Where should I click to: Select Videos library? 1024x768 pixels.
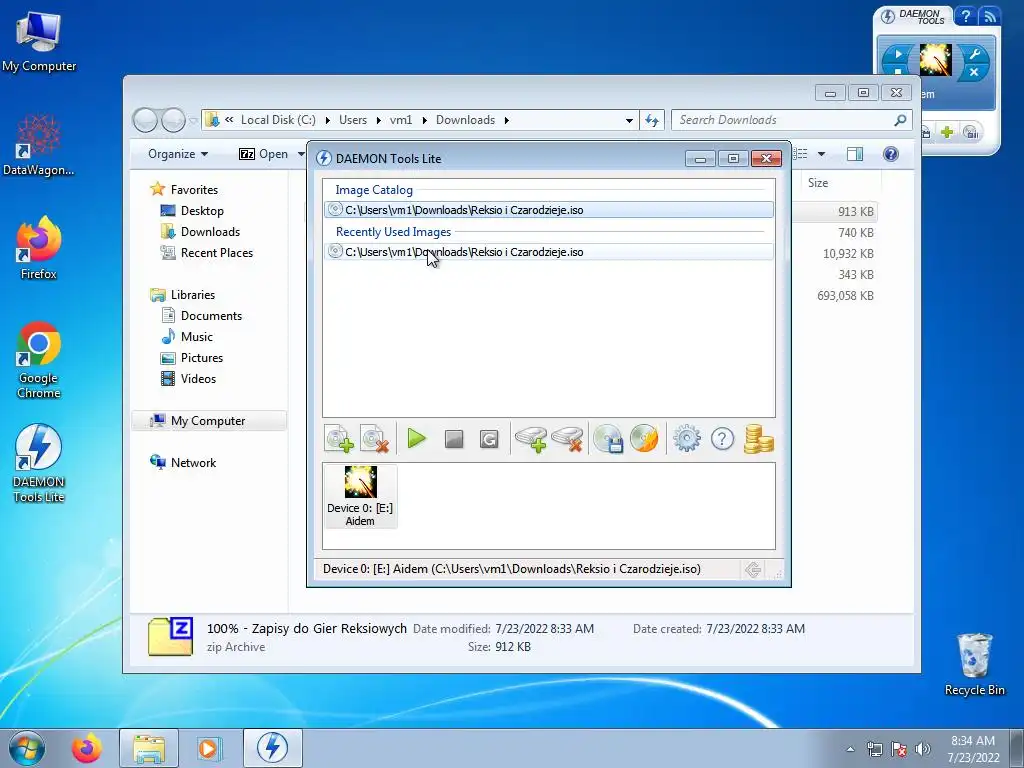tap(198, 379)
